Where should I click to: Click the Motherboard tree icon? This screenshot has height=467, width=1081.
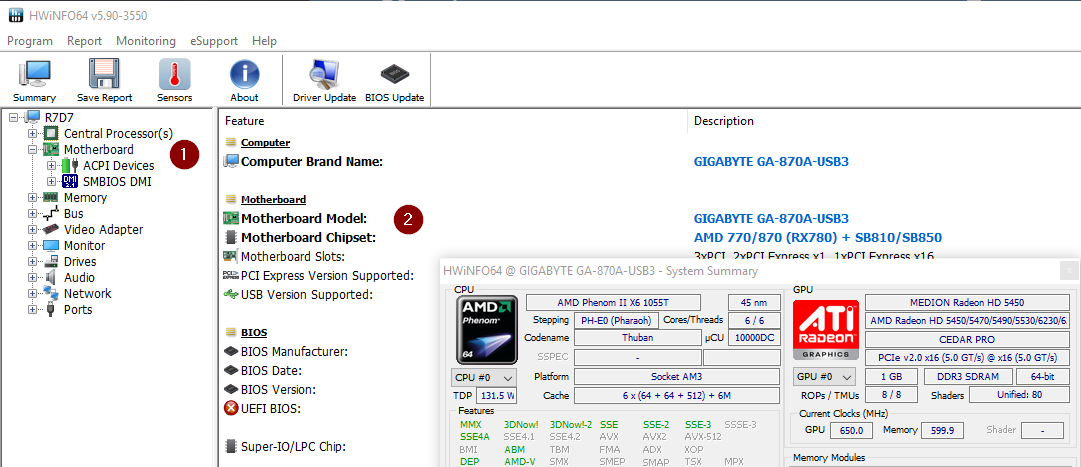(x=51, y=149)
